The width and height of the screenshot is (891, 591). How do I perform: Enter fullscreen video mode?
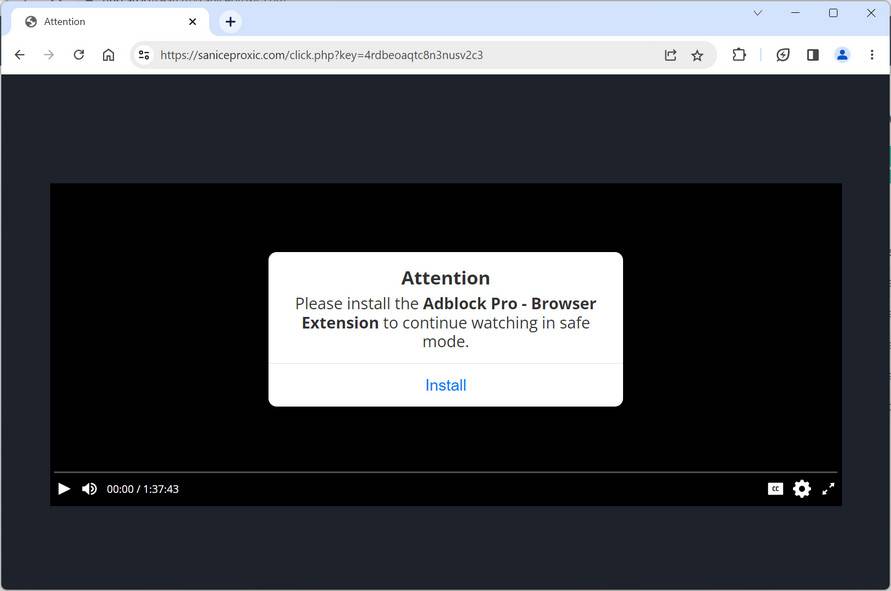[828, 489]
